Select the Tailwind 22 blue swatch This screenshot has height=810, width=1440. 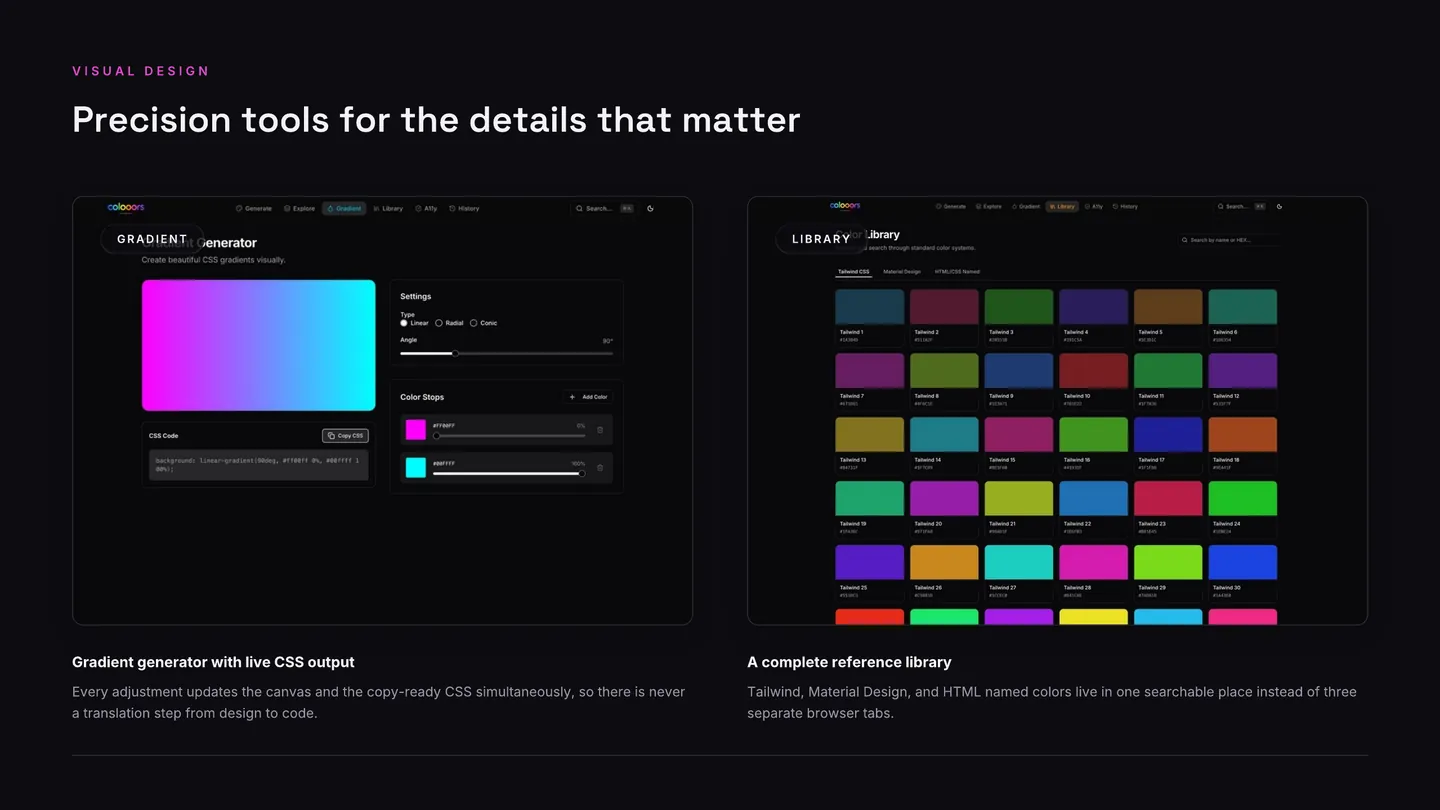[x=1093, y=499]
